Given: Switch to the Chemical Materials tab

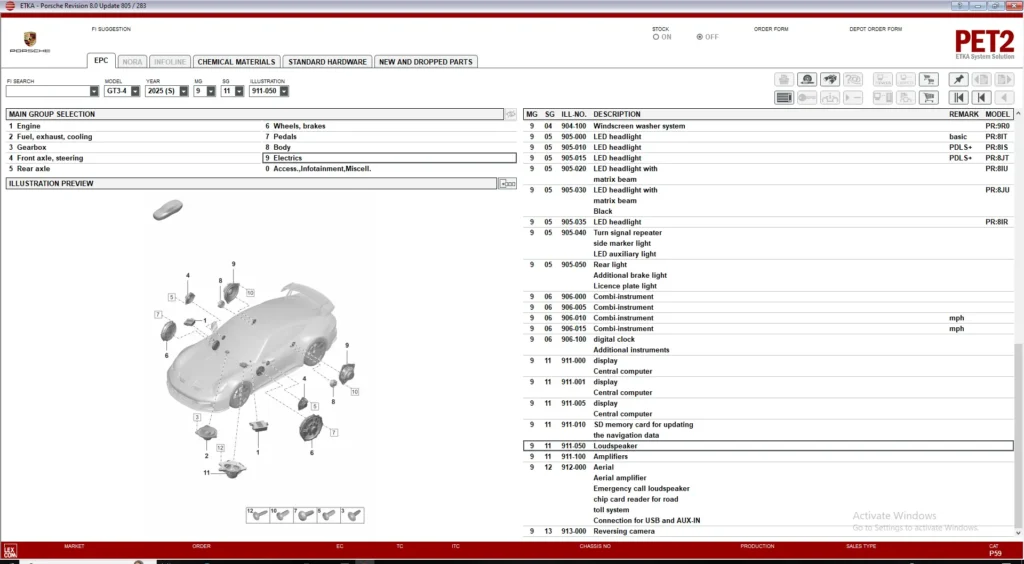Looking at the screenshot, I should click(x=236, y=62).
